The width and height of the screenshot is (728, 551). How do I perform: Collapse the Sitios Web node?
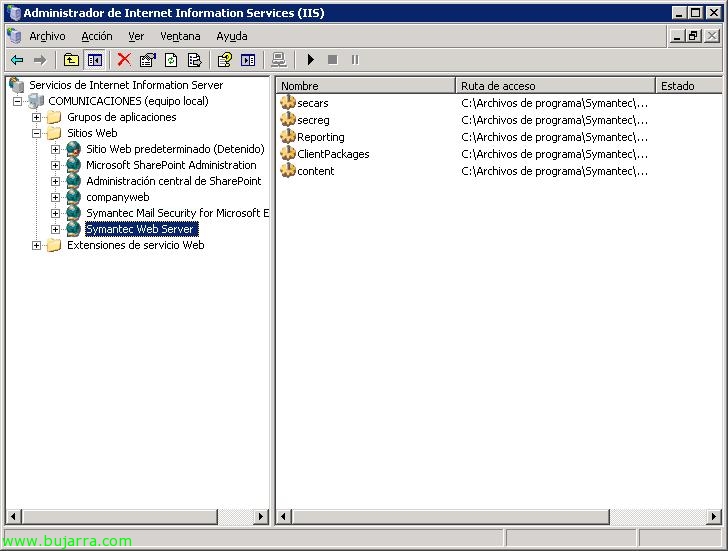(36, 133)
